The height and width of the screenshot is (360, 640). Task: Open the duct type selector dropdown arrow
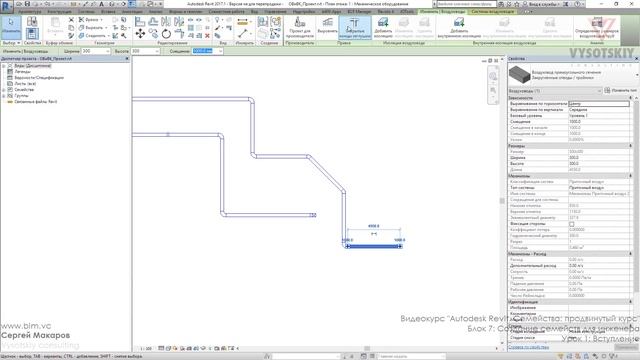[x=637, y=75]
